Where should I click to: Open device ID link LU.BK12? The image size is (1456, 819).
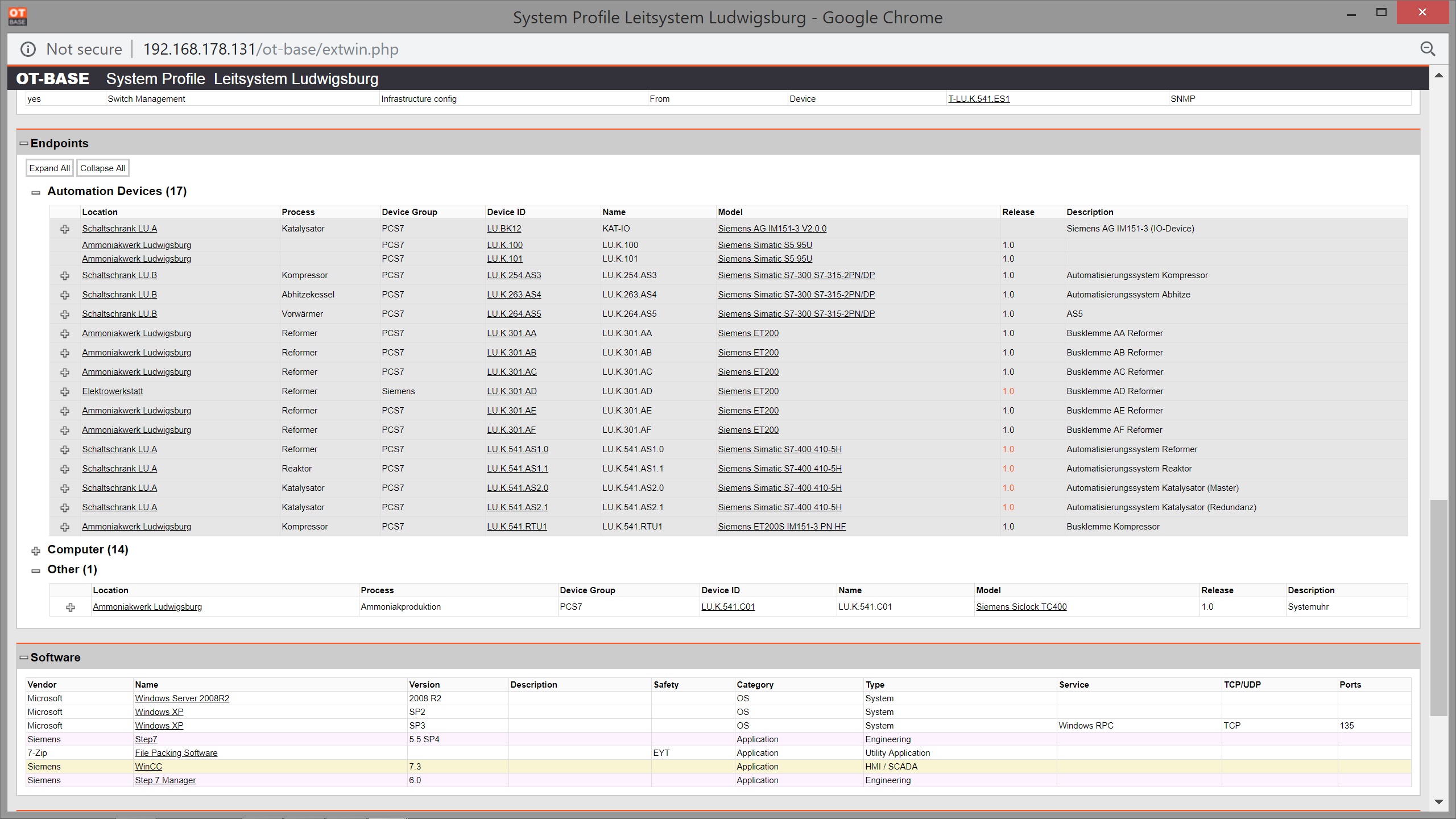pyautogui.click(x=504, y=229)
